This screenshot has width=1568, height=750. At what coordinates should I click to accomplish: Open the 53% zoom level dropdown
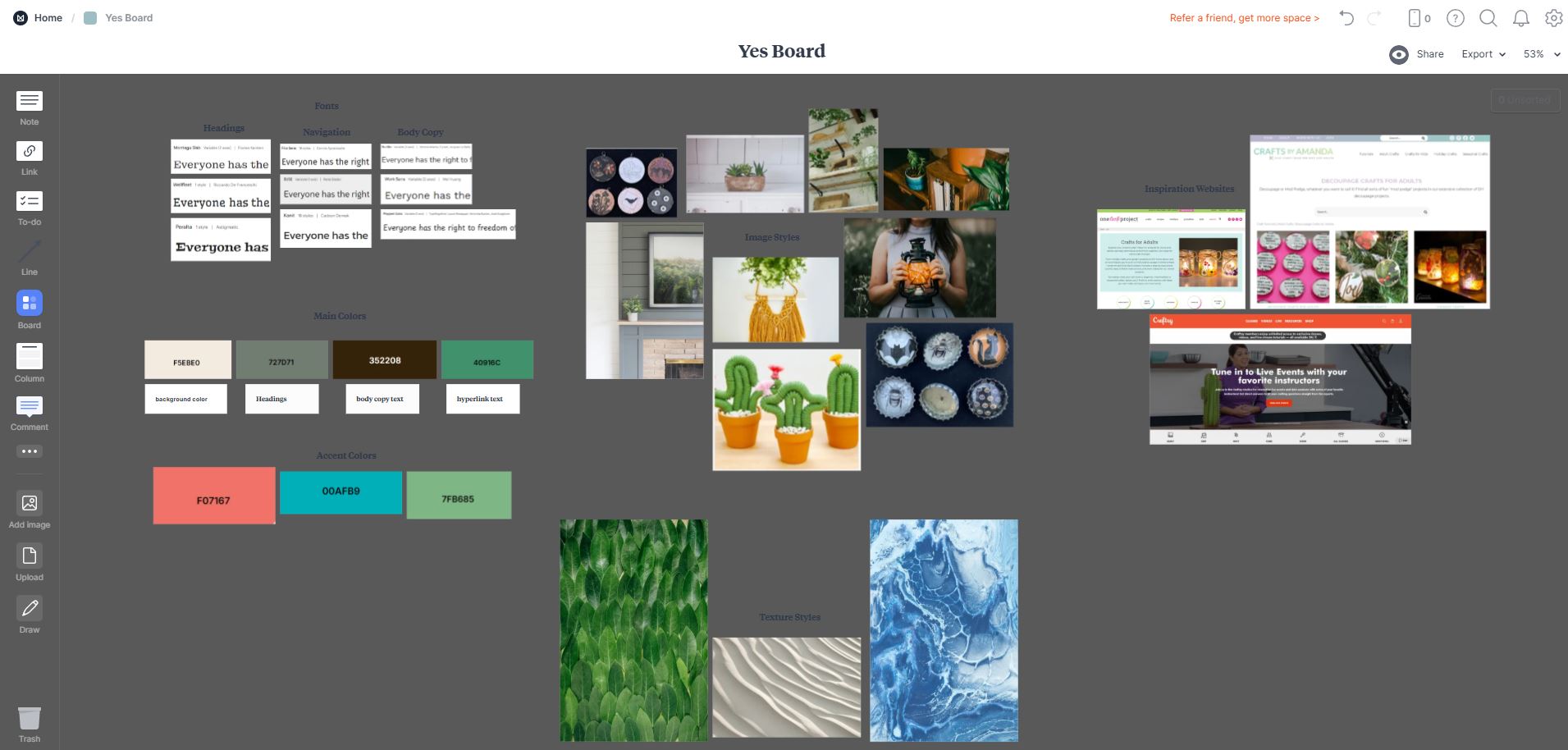[x=1541, y=54]
